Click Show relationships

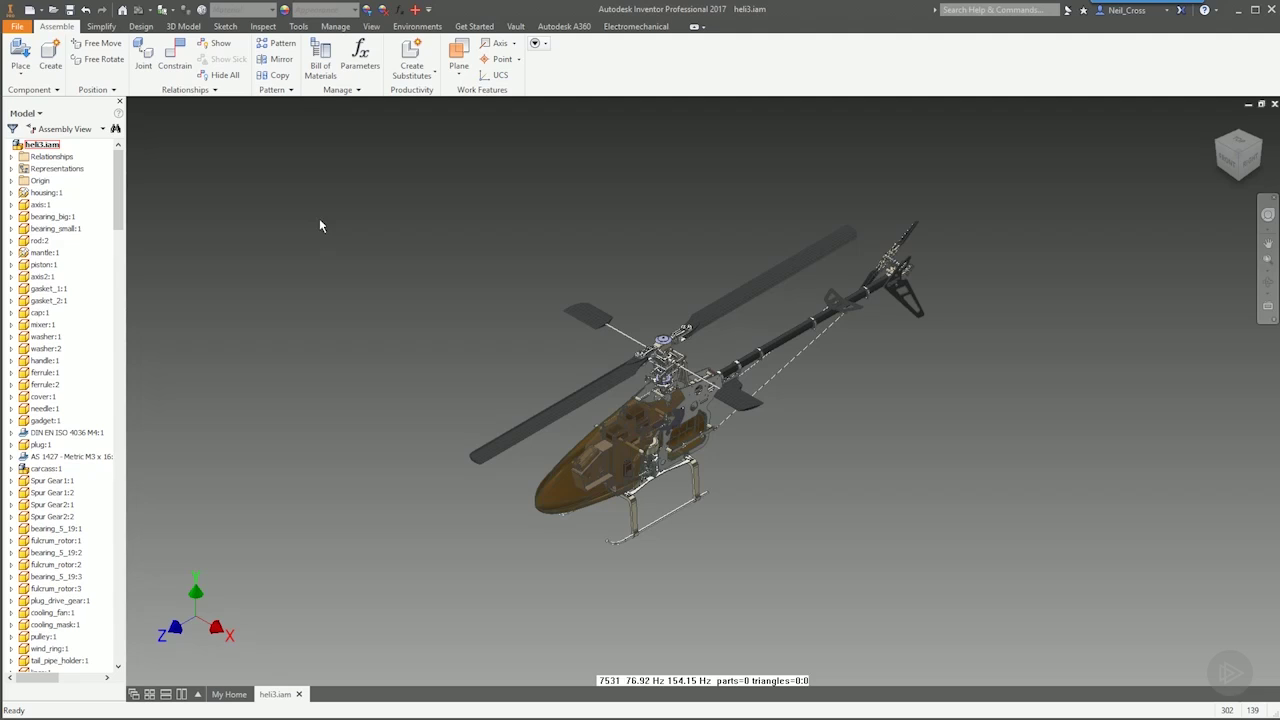click(214, 43)
